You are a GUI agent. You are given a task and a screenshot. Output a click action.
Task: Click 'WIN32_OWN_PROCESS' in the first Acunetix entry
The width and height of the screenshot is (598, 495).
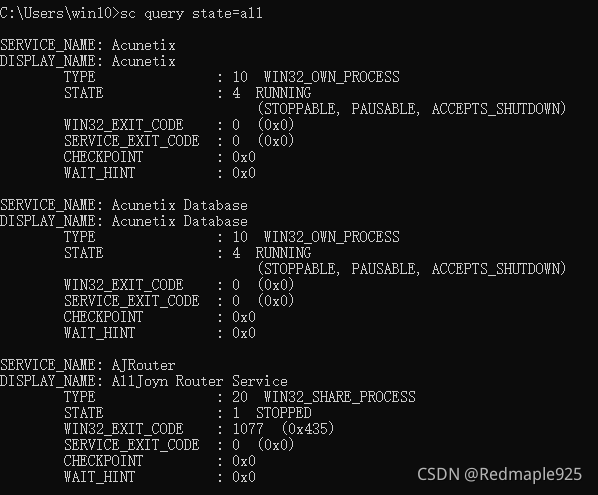tap(331, 77)
